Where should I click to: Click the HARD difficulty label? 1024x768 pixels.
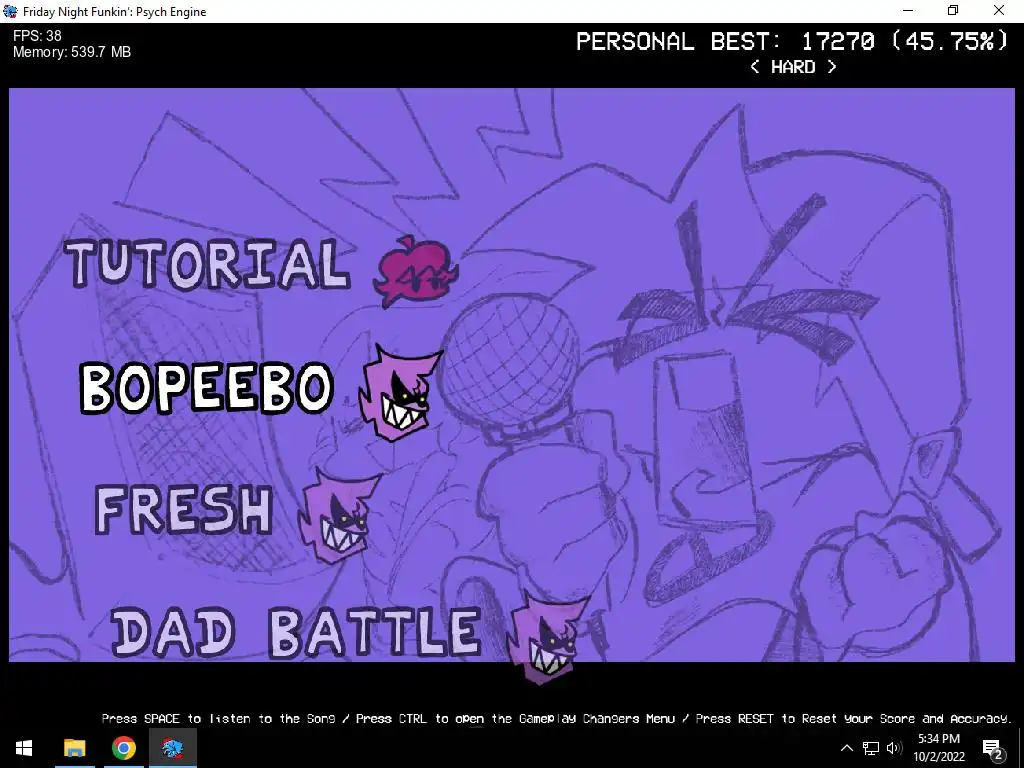coord(793,67)
